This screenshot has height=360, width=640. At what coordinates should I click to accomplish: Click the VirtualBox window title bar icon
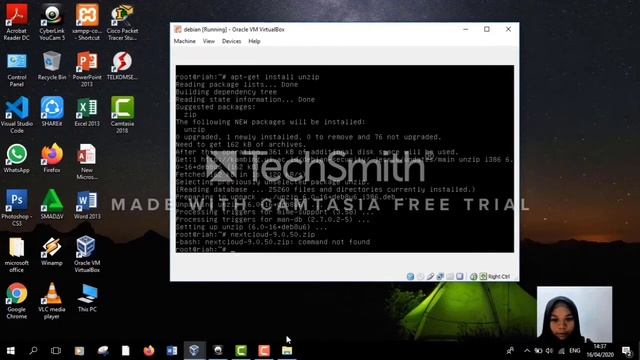click(178, 29)
